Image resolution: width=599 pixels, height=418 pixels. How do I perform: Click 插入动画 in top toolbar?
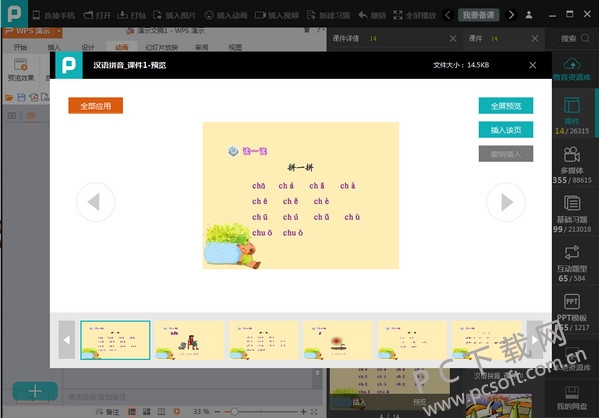click(x=226, y=15)
